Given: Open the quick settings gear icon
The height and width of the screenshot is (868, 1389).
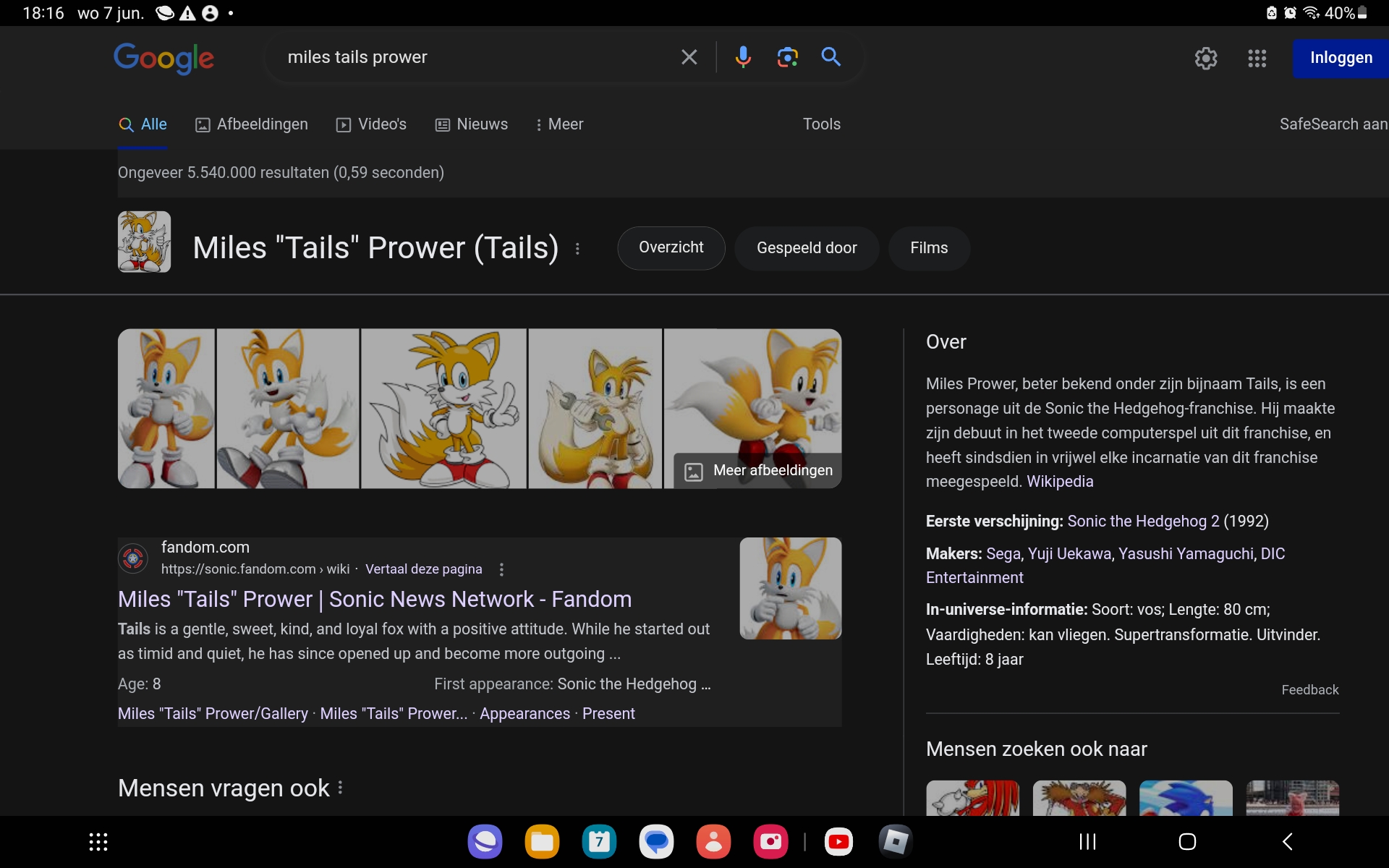Looking at the screenshot, I should coord(1205,58).
